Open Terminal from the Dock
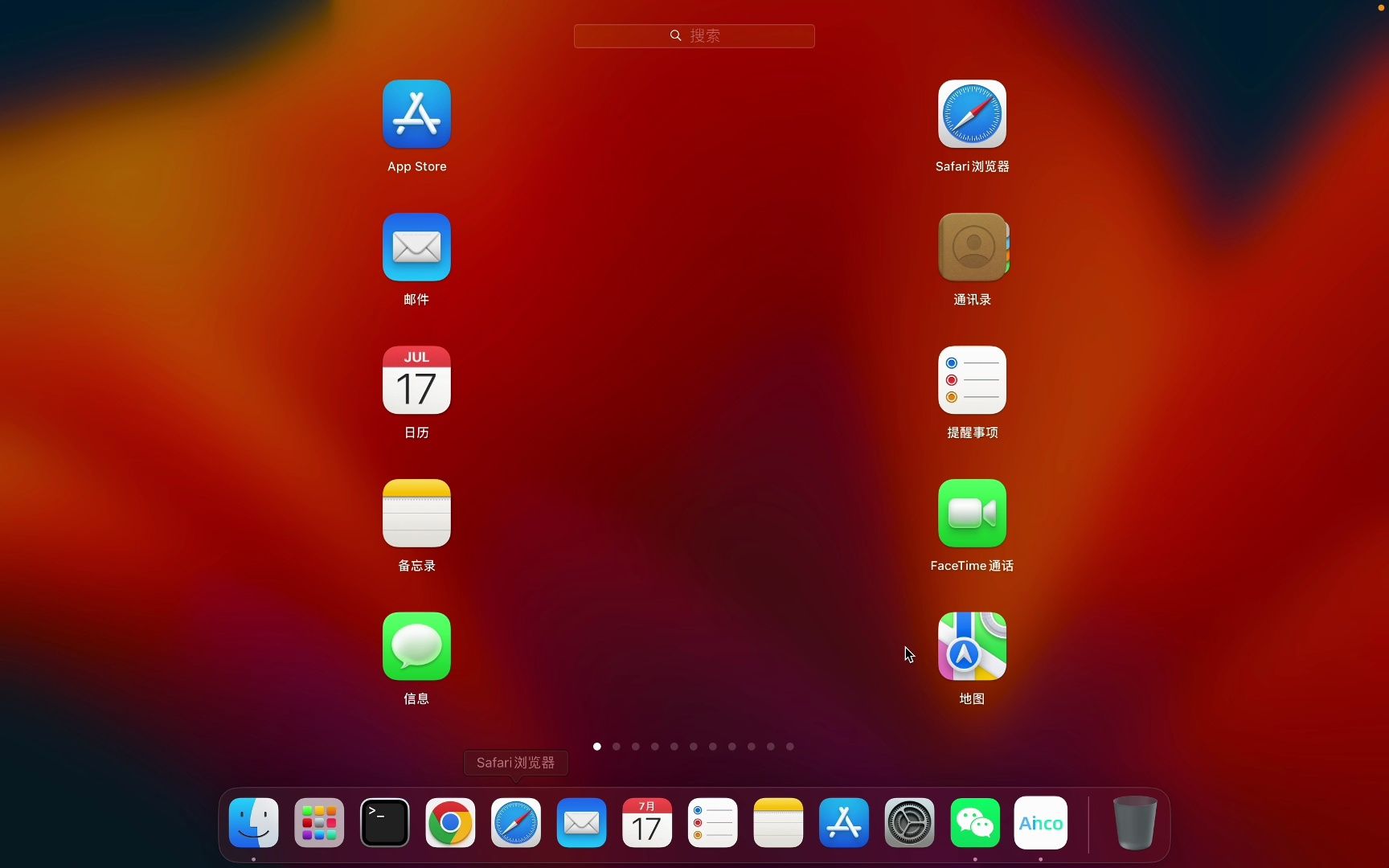Image resolution: width=1389 pixels, height=868 pixels. pyautogui.click(x=385, y=823)
